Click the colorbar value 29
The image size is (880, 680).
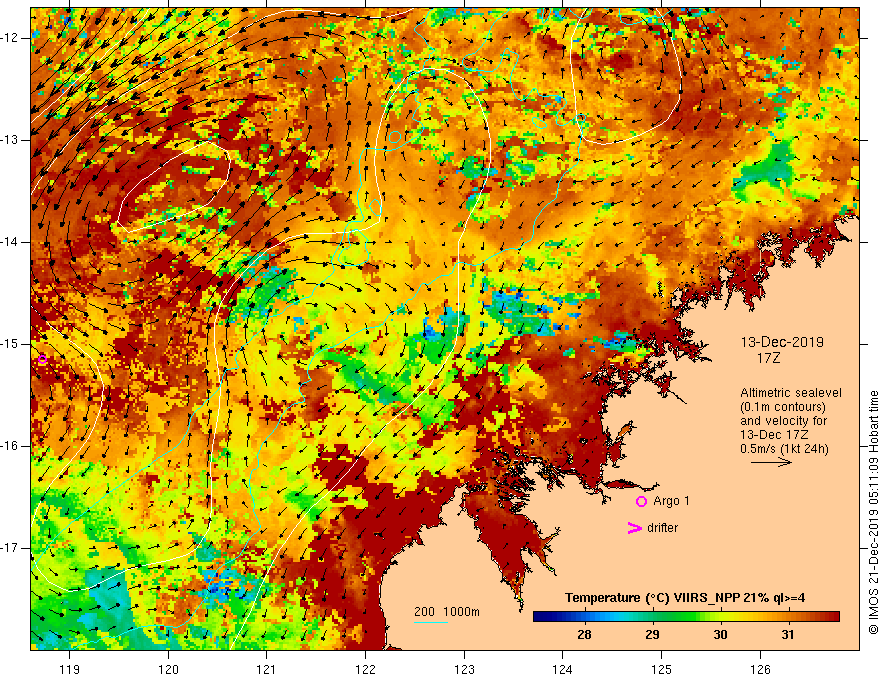tap(652, 635)
